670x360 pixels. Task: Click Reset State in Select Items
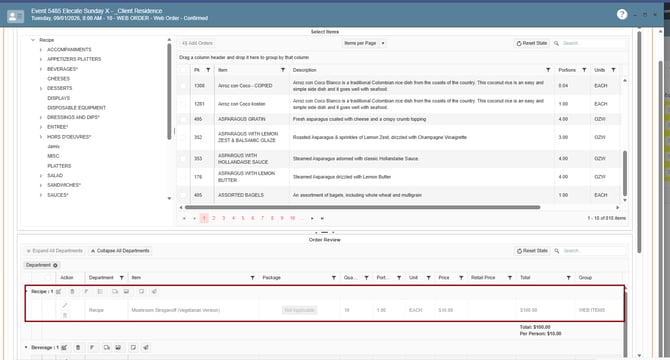tap(532, 43)
